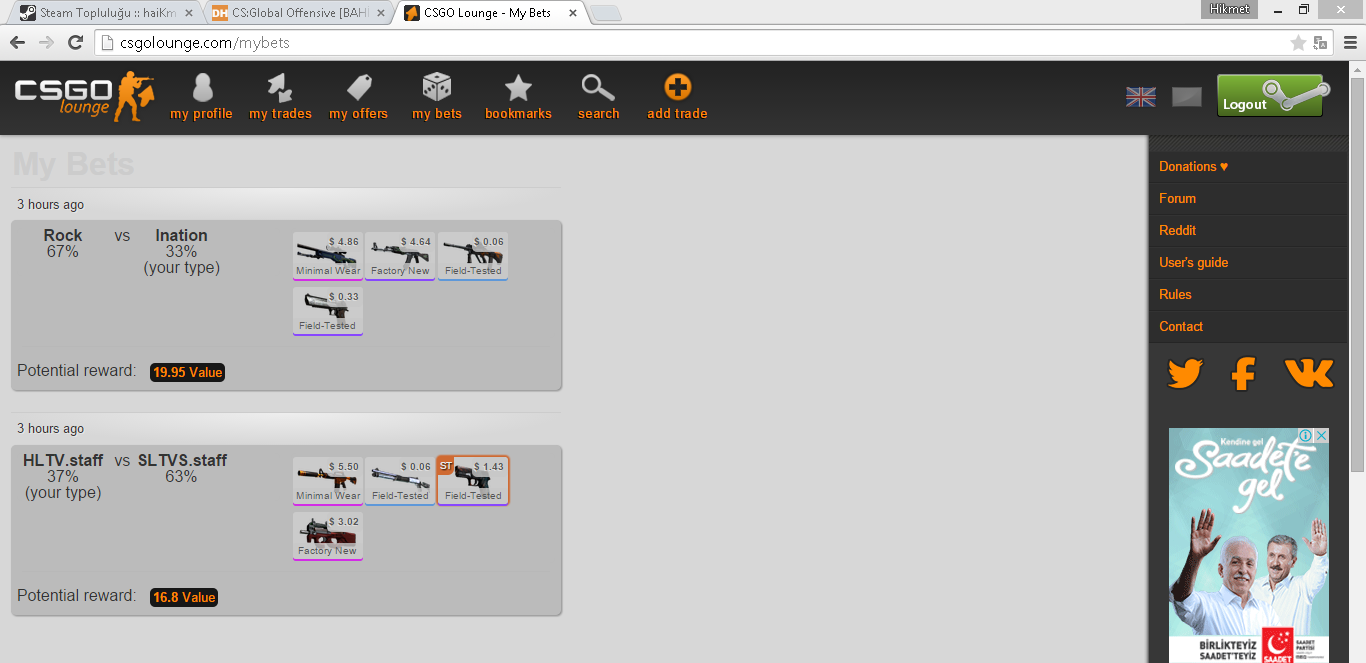Click the $4.64 Factory New item
This screenshot has height=663, width=1366.
[x=400, y=256]
